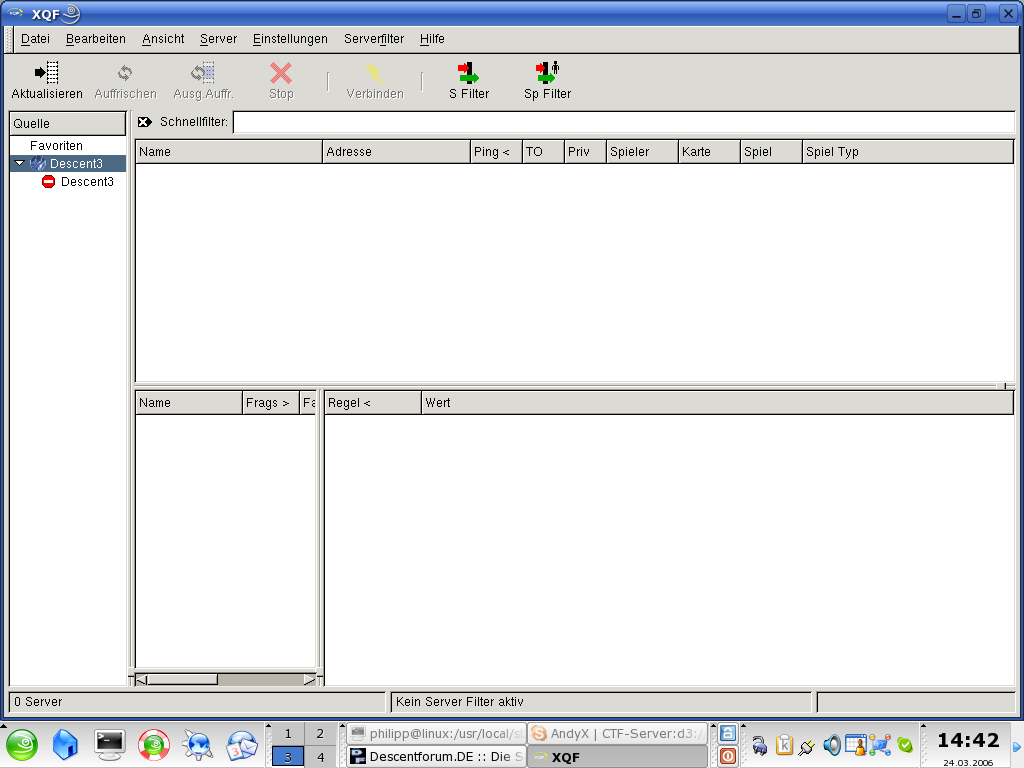
Task: Expand the panel with the right-edge arrow
Action: point(1017,746)
